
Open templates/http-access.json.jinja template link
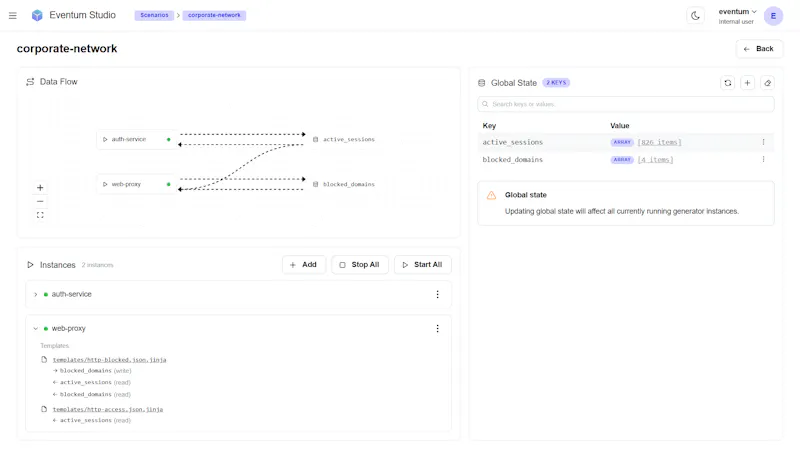[x=108, y=409]
